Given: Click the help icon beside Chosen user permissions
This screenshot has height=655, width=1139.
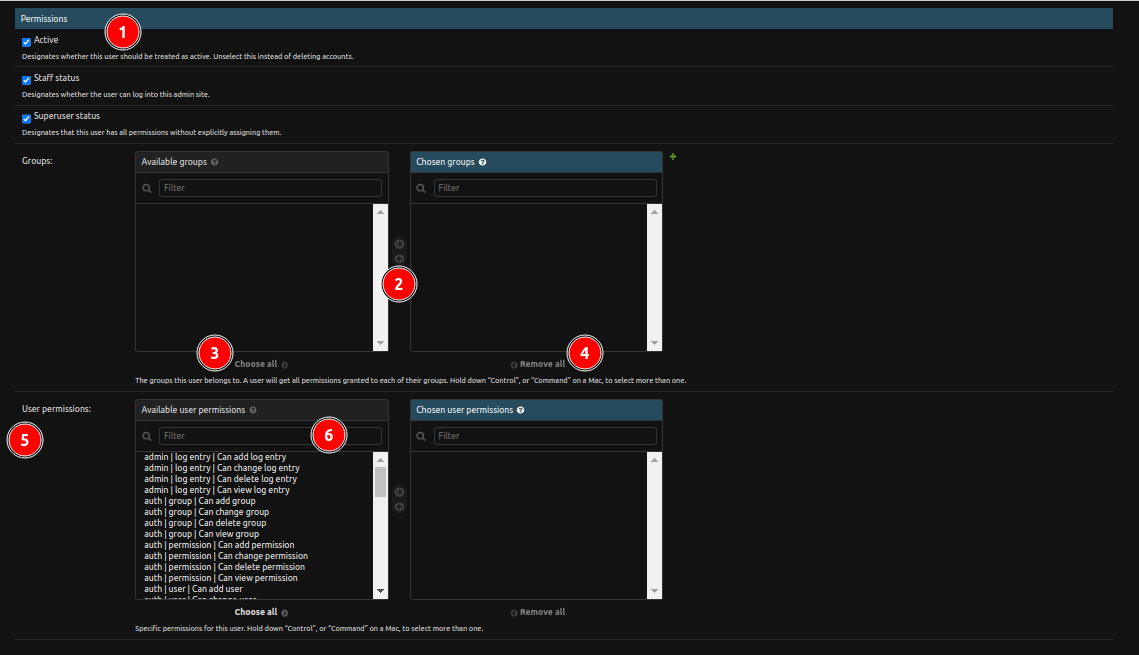Looking at the screenshot, I should (519, 409).
